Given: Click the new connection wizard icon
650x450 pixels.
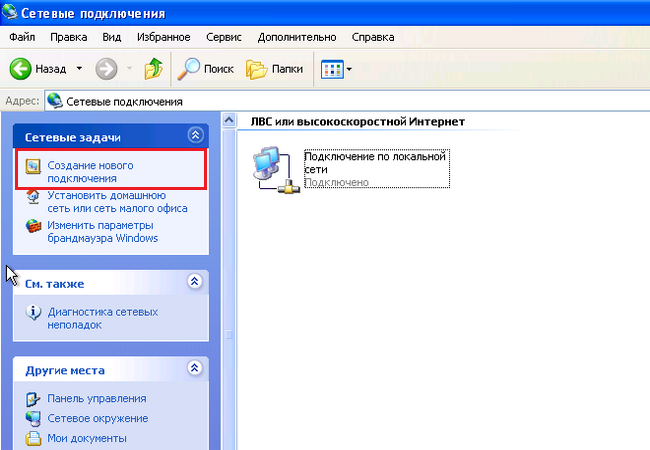Looking at the screenshot, I should (x=32, y=165).
